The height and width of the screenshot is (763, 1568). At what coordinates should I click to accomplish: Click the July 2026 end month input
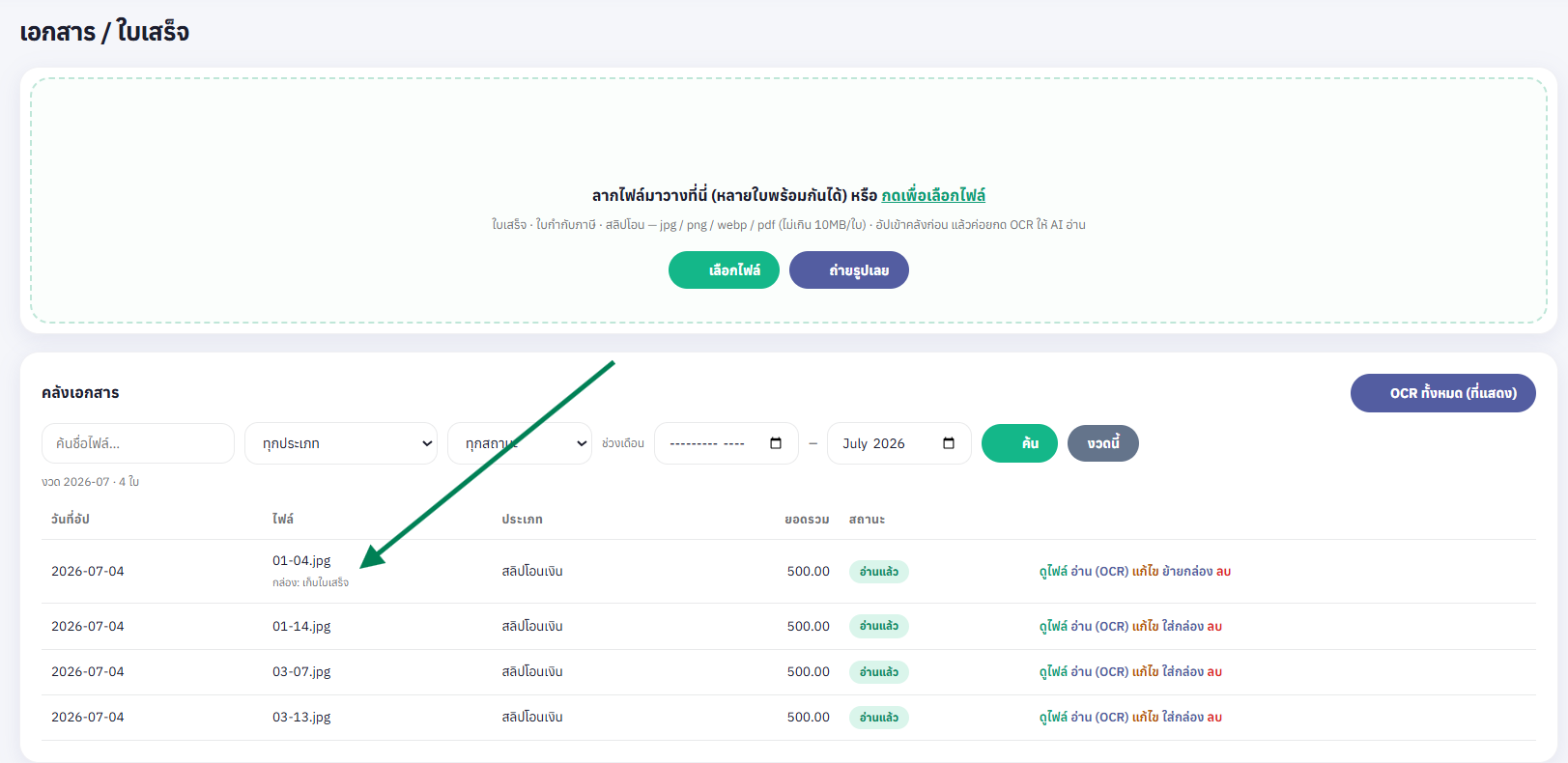[x=899, y=443]
